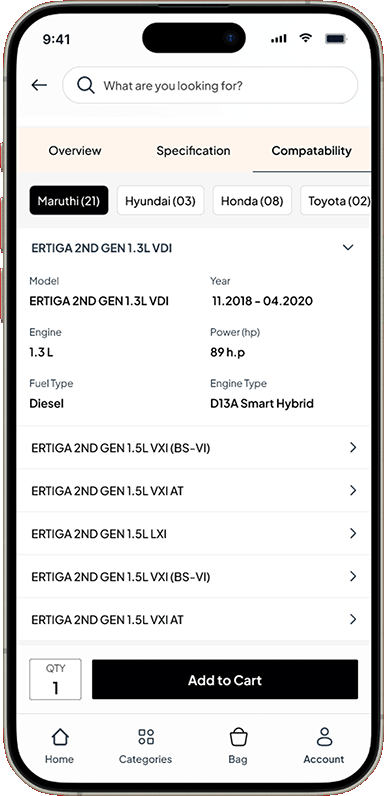Screen dimensions: 384x796
Task: Click the search magnifier icon
Action: coord(86,85)
